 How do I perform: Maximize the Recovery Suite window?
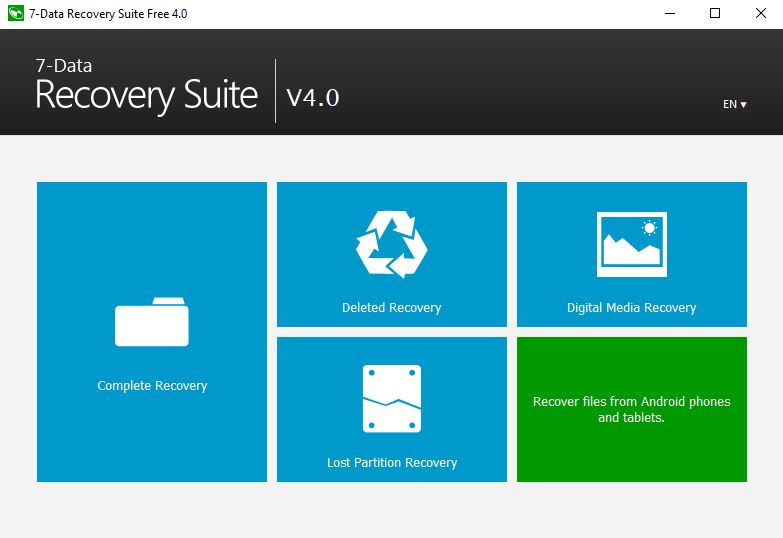(x=715, y=13)
